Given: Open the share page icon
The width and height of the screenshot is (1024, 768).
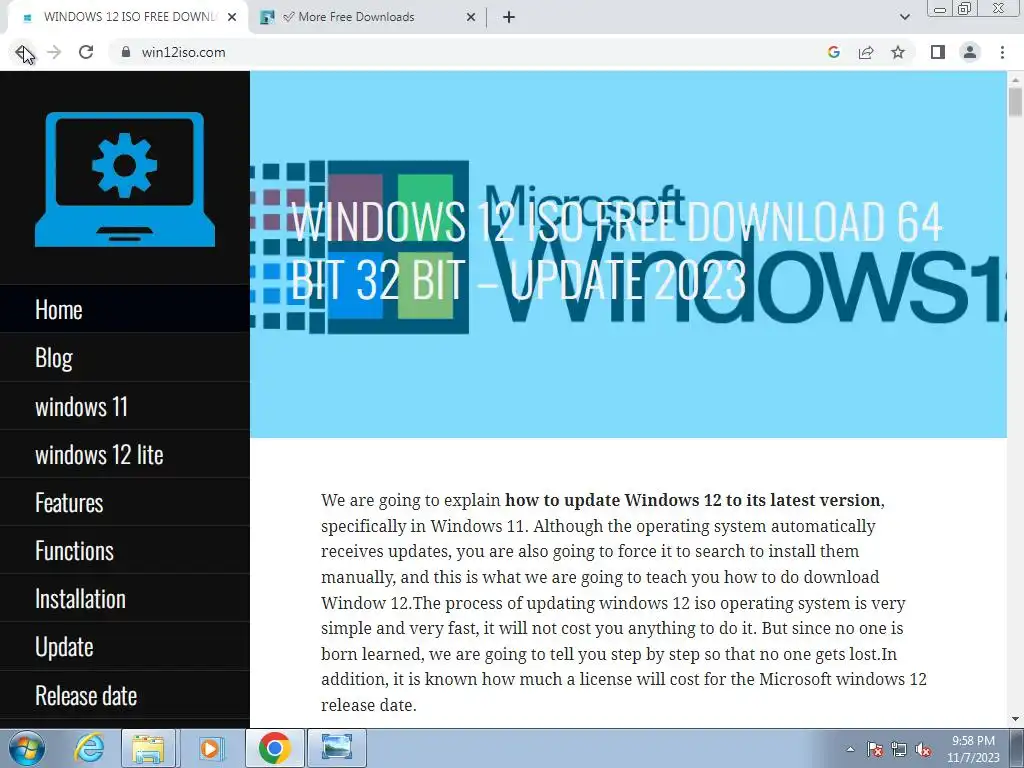Looking at the screenshot, I should [x=866, y=52].
